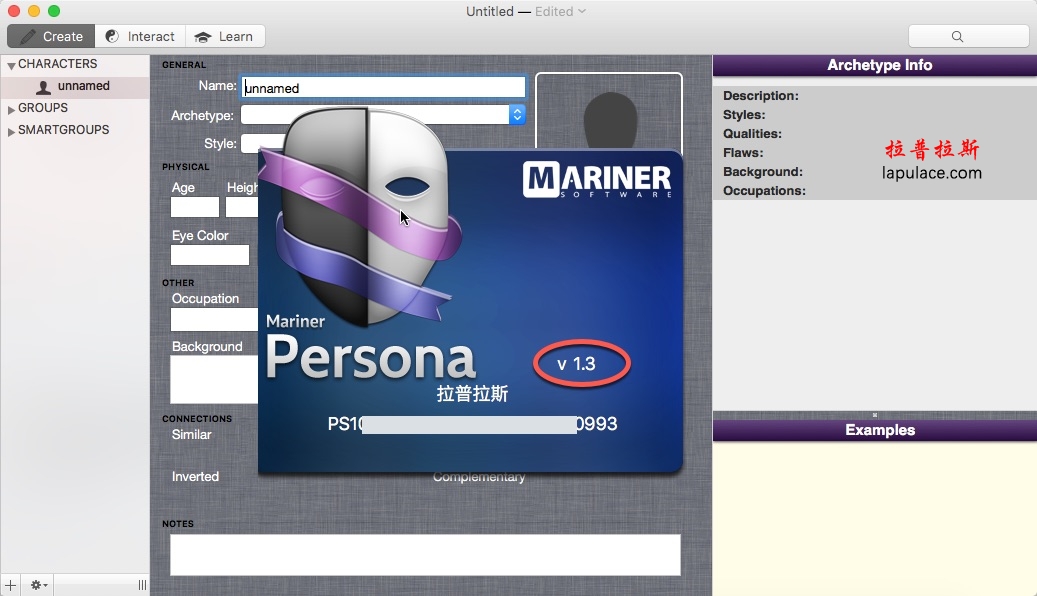Click the sidebar resize handle icon

(142, 585)
